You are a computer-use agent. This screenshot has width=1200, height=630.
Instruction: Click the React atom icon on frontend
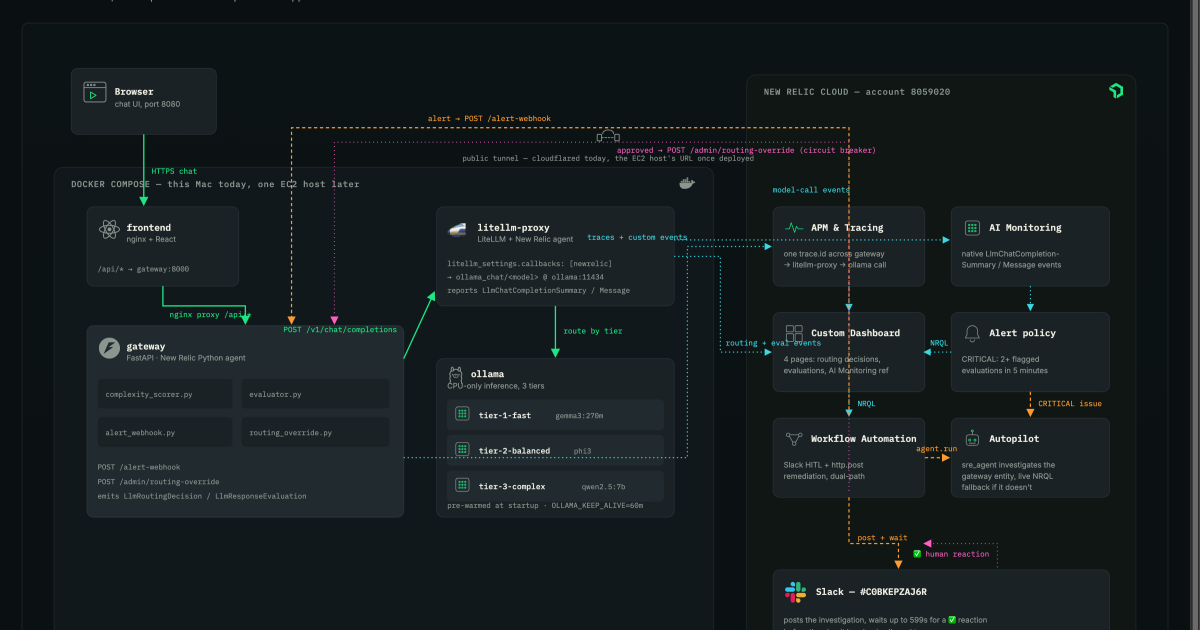110,230
